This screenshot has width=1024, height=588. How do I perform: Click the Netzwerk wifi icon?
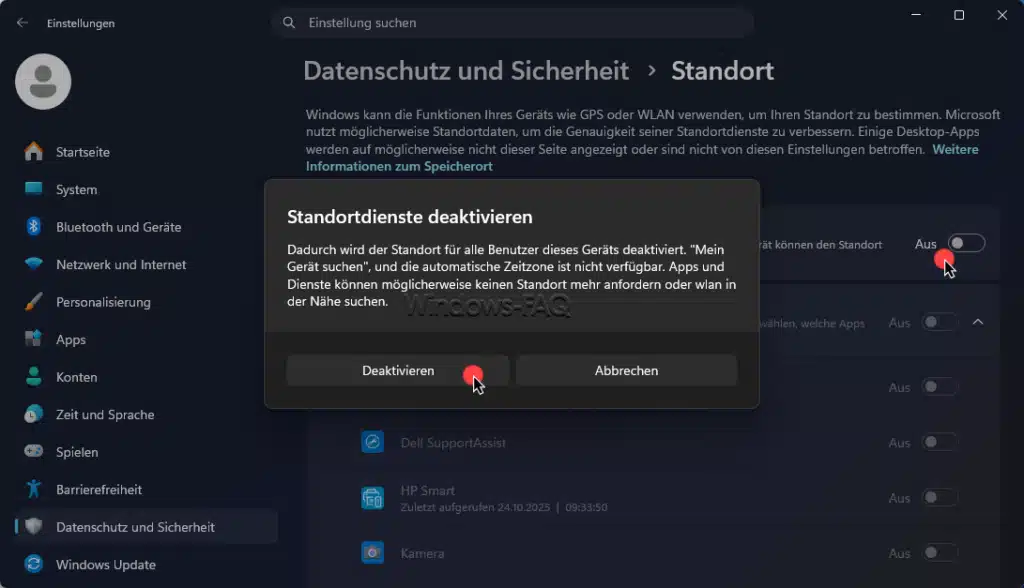(33, 264)
